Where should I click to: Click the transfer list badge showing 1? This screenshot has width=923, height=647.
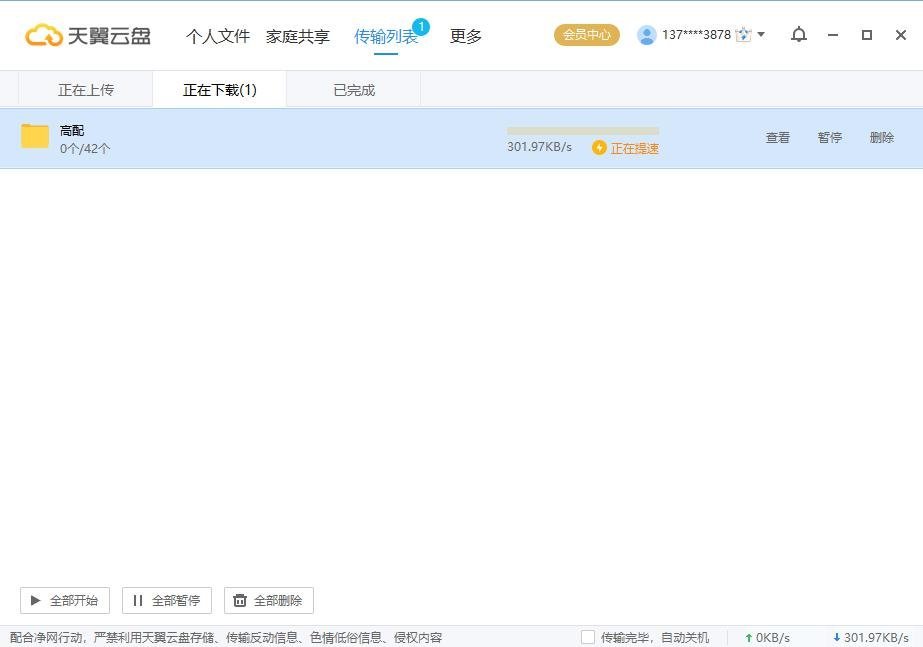click(421, 27)
